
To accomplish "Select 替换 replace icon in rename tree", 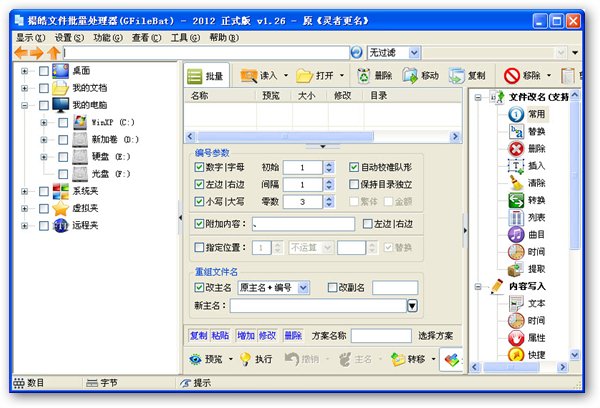I will [x=516, y=131].
